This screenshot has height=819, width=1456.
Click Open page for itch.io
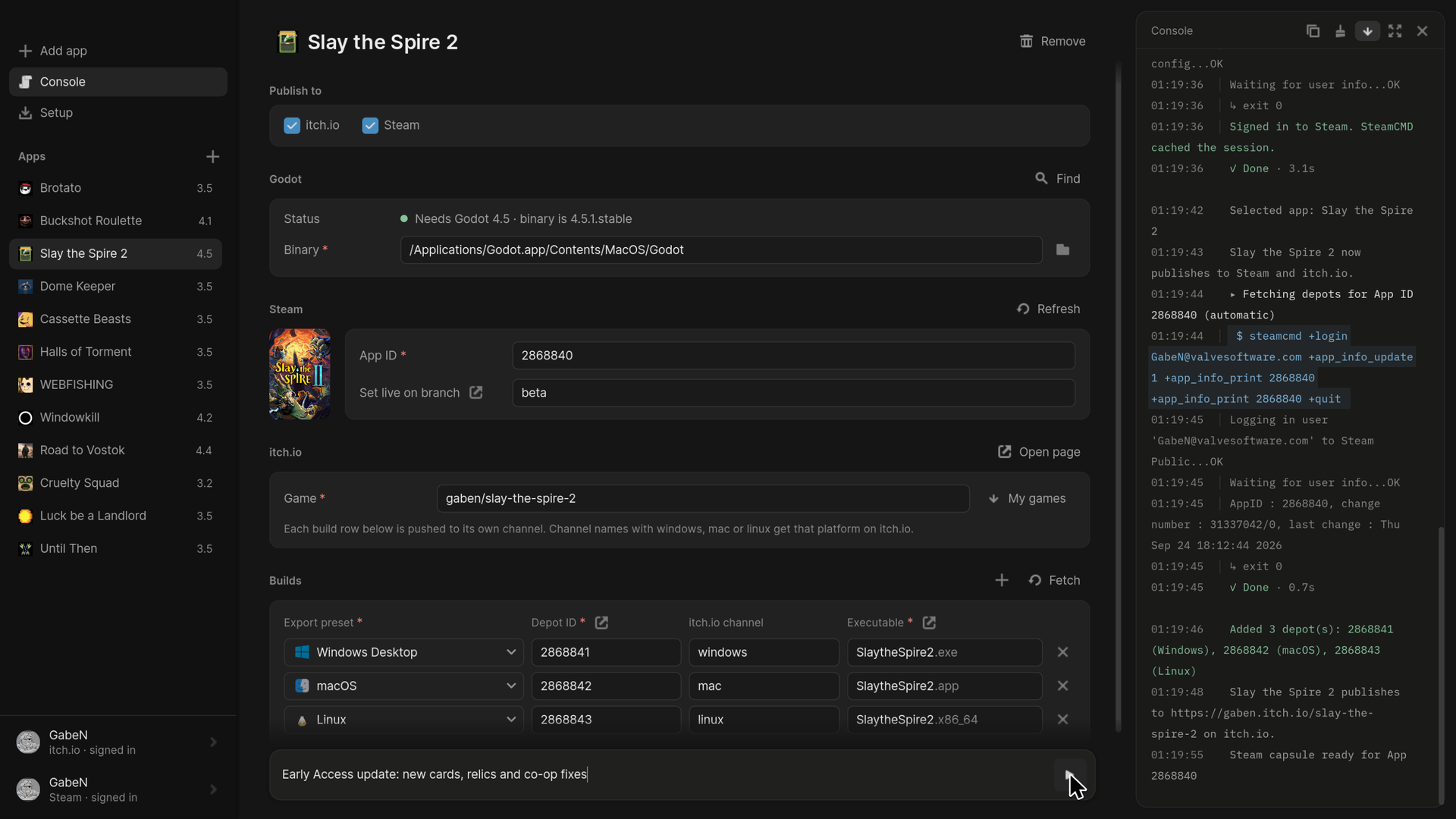pyautogui.click(x=1039, y=452)
